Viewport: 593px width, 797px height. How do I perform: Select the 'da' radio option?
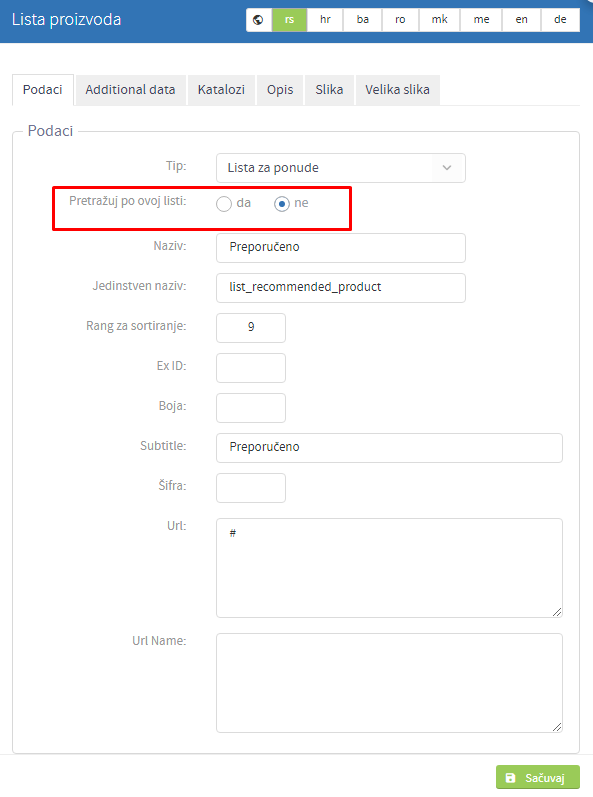tap(224, 204)
